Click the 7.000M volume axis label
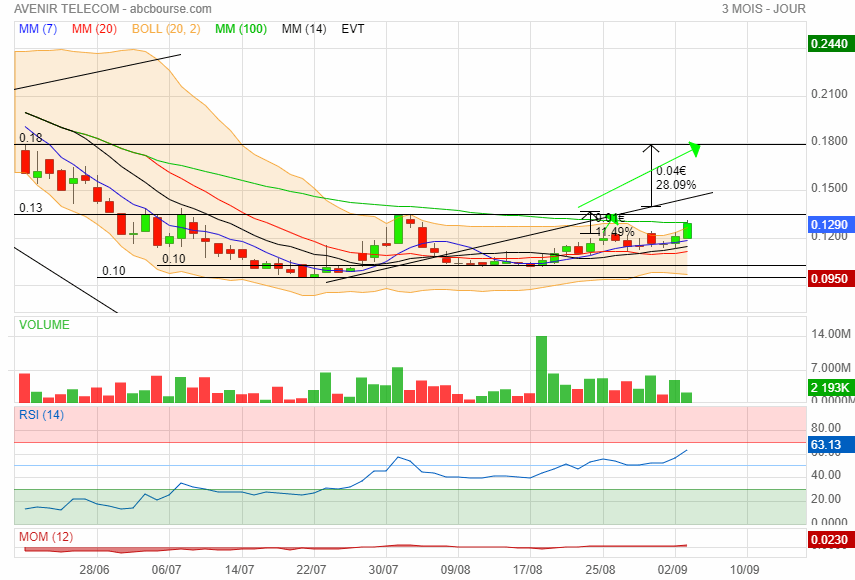This screenshot has width=855, height=580. 830,367
